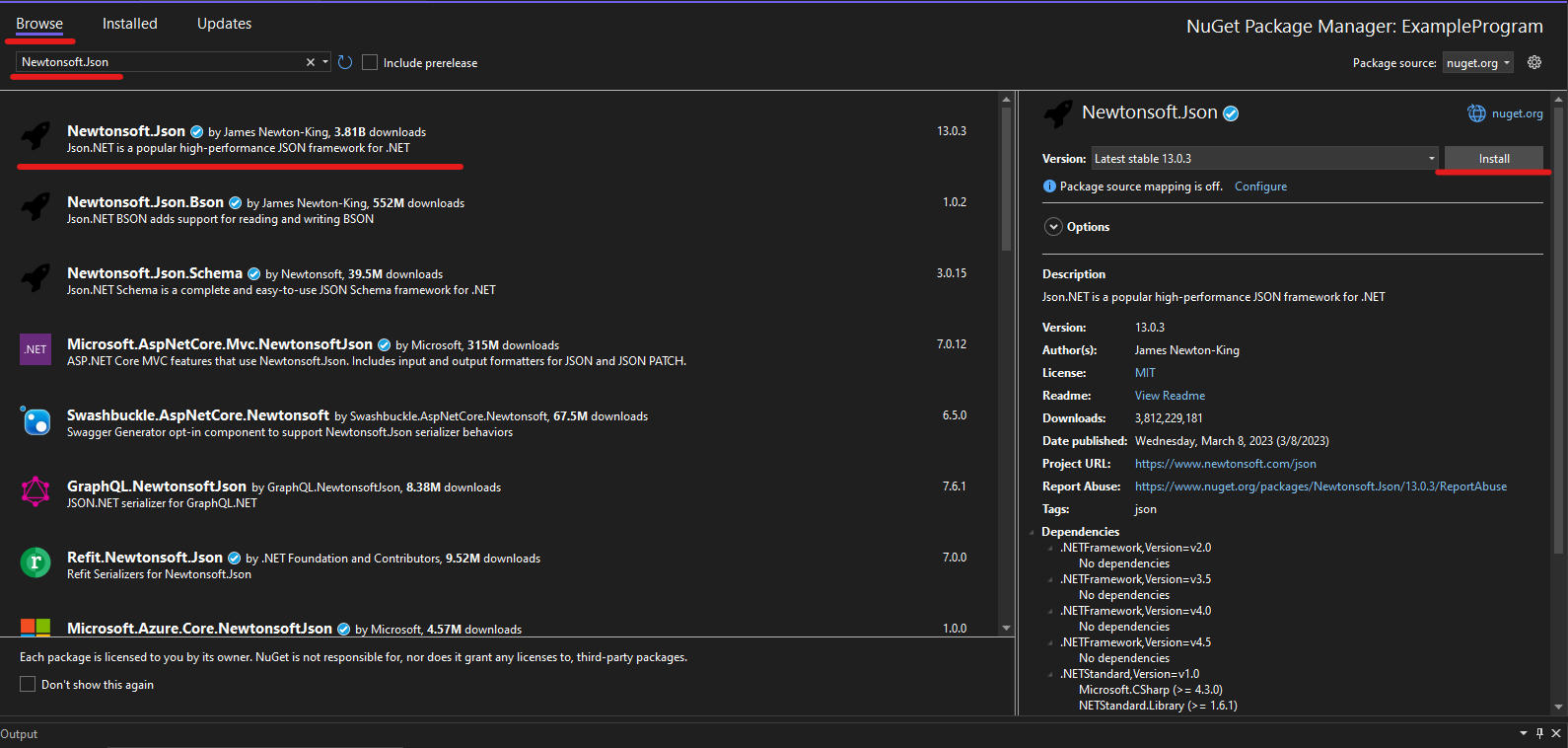The width and height of the screenshot is (1568, 748).
Task: Click the globe icon beside nuget.org link
Action: point(1476,113)
